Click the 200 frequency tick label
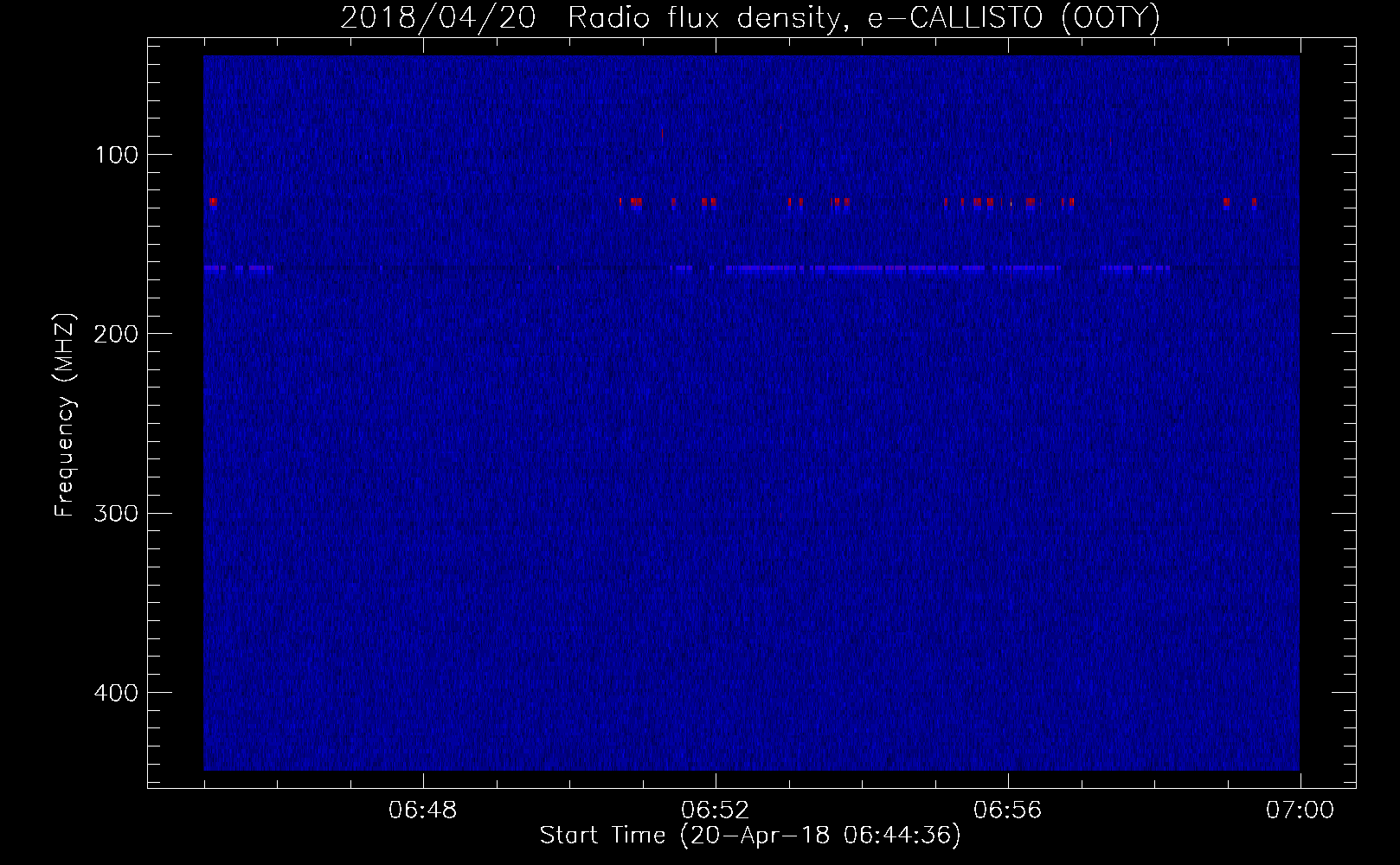This screenshot has width=1400, height=865. pyautogui.click(x=116, y=334)
